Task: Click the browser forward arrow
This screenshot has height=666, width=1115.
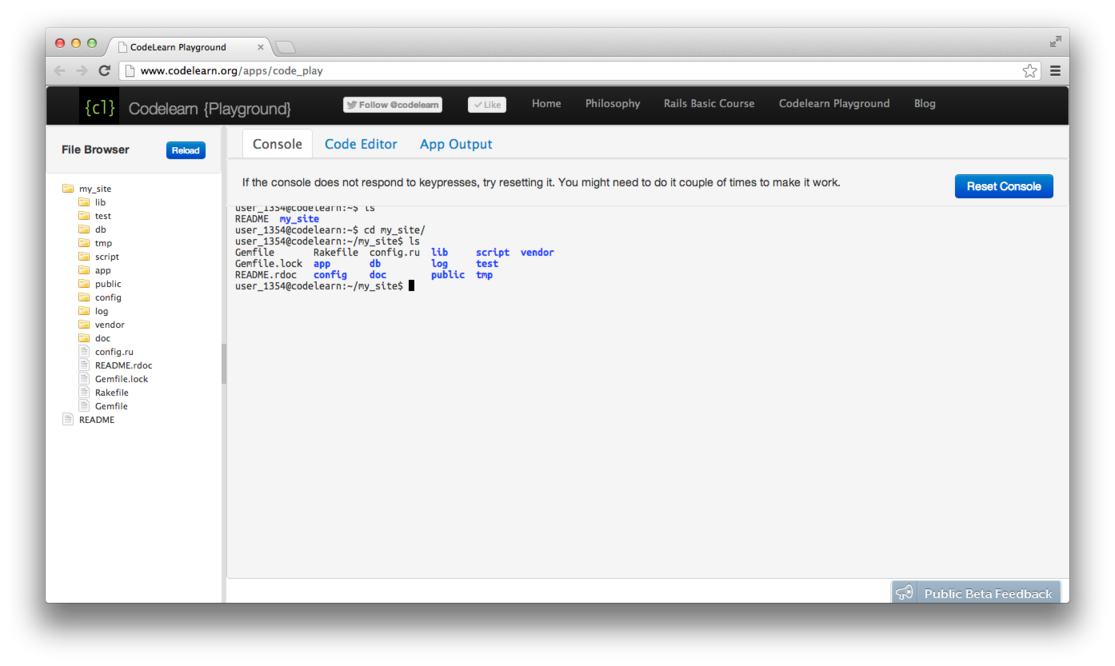Action: point(82,70)
